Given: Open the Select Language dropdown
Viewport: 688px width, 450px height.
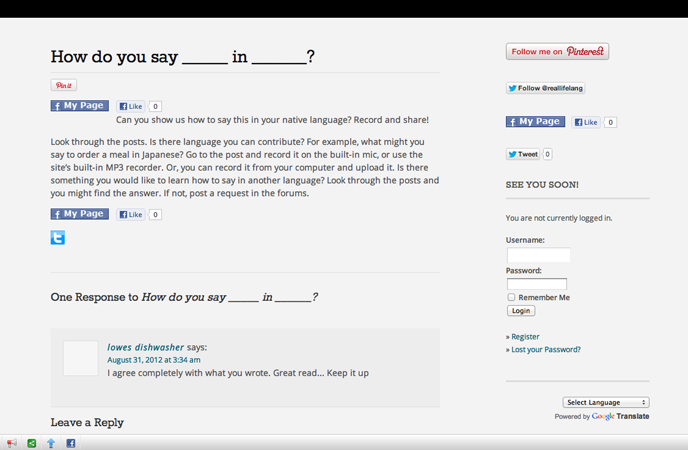Looking at the screenshot, I should 606,402.
